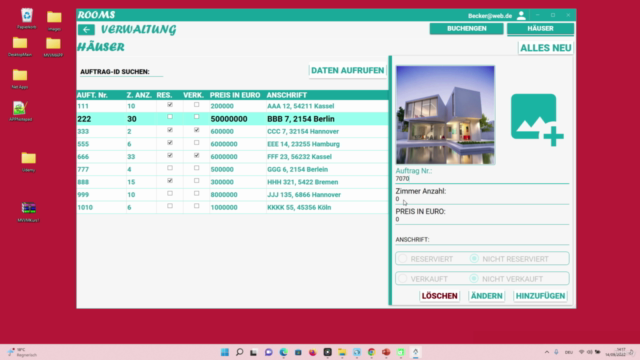Click the PREIS IN EURO input field
This screenshot has width=640, height=360.
tap(482, 220)
